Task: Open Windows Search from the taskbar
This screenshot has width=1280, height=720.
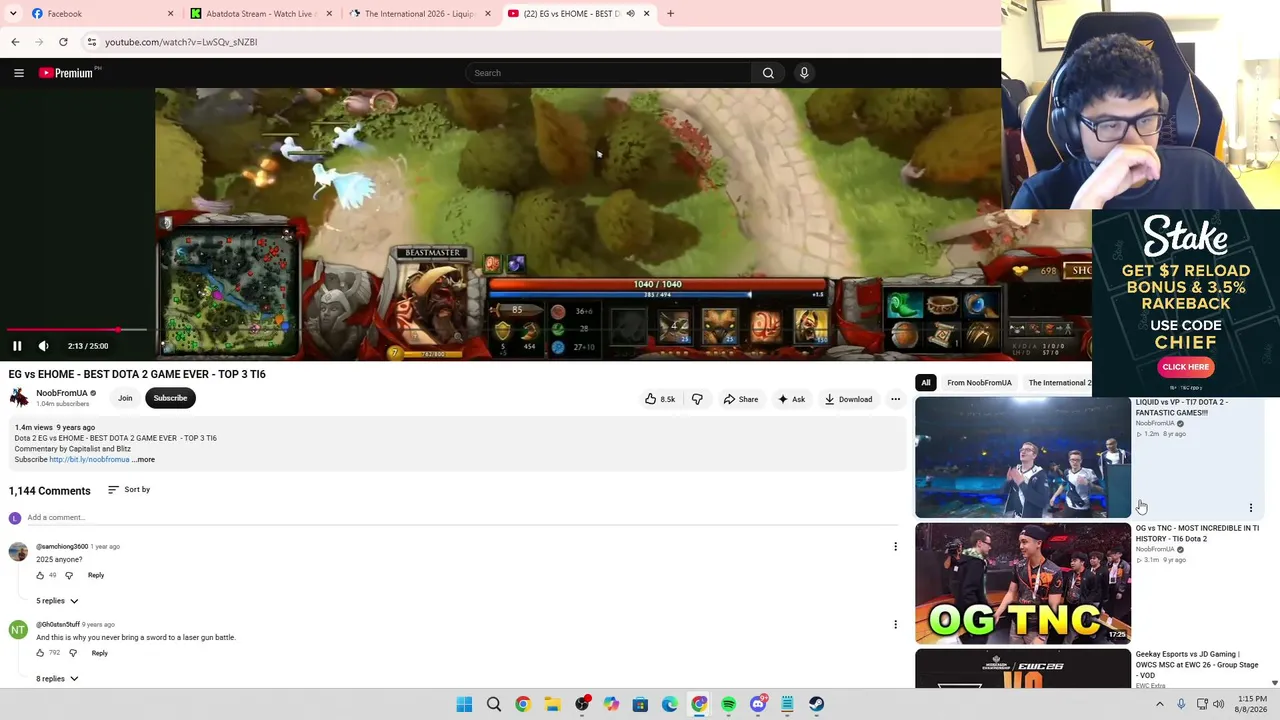Action: pos(494,704)
